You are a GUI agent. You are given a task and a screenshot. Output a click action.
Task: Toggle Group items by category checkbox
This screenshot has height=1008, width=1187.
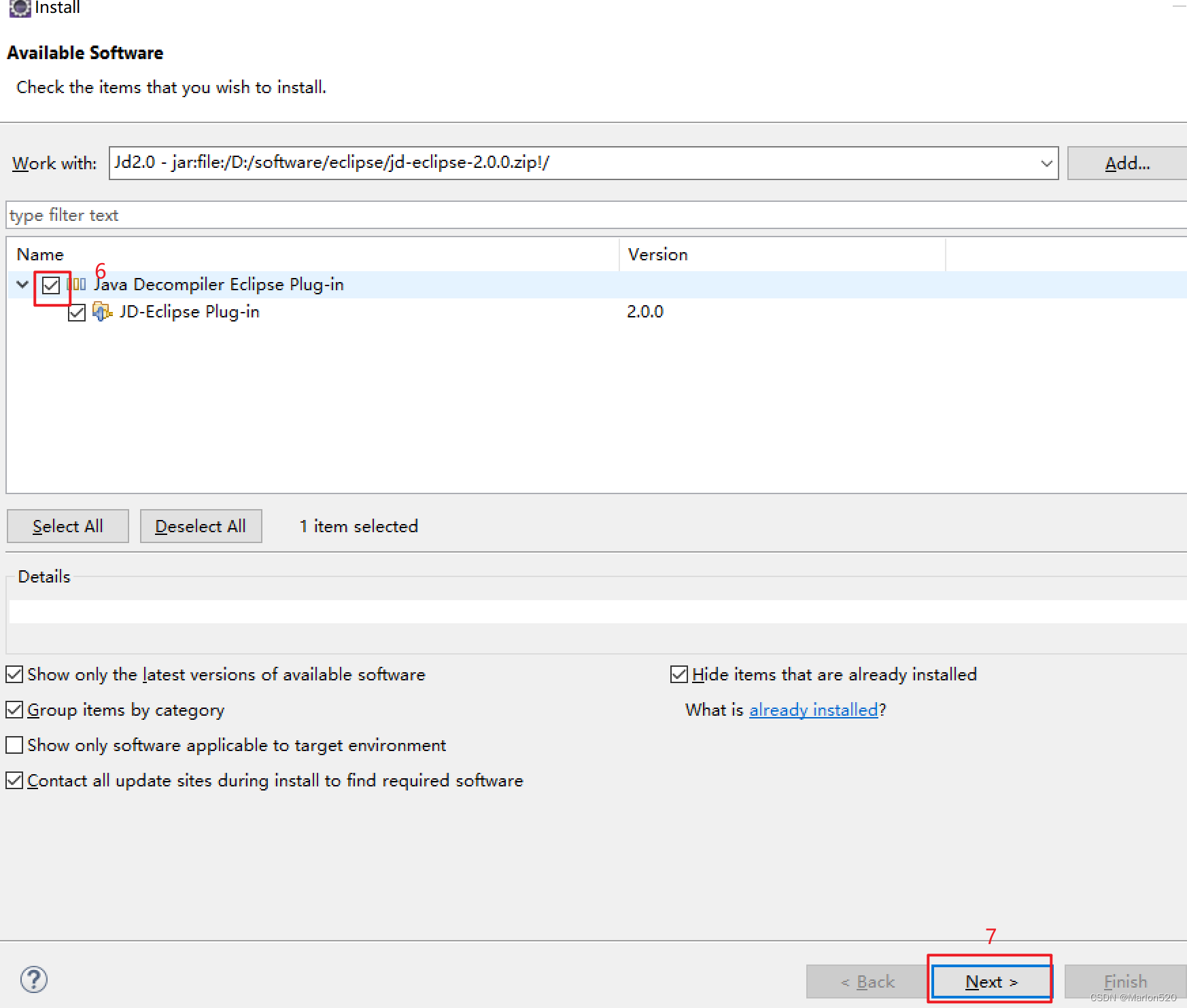pos(14,710)
